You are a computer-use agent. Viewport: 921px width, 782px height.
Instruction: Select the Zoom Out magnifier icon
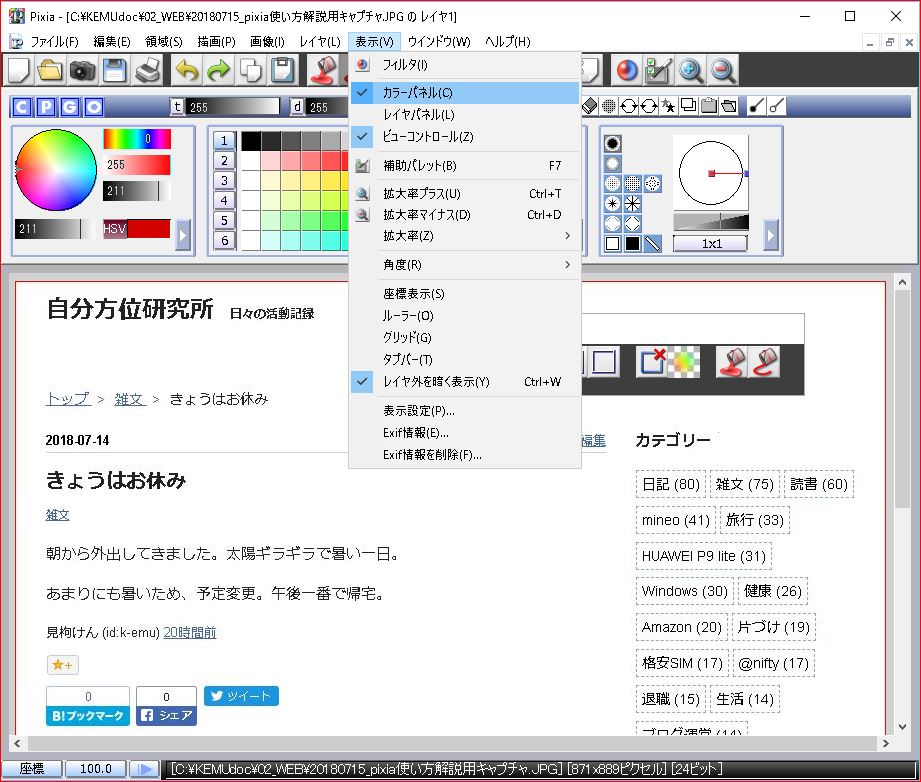(722, 70)
